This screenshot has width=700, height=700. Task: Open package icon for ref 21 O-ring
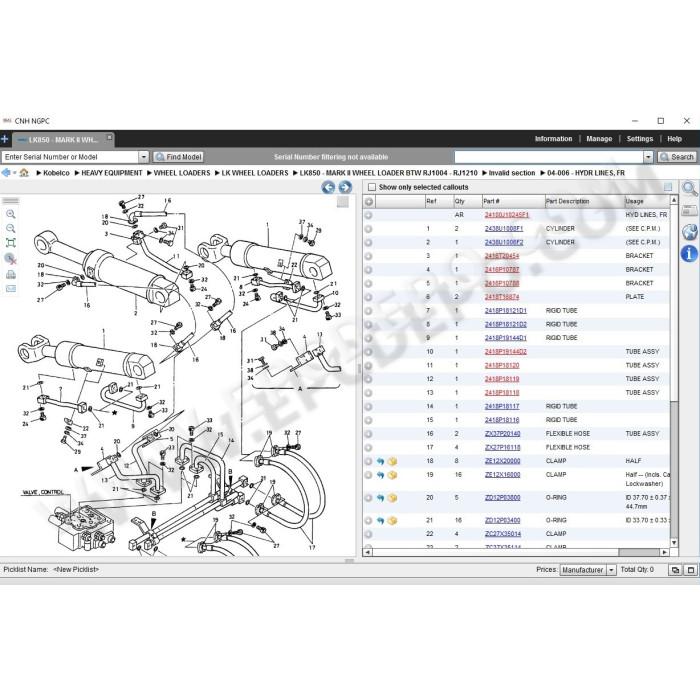392,521
